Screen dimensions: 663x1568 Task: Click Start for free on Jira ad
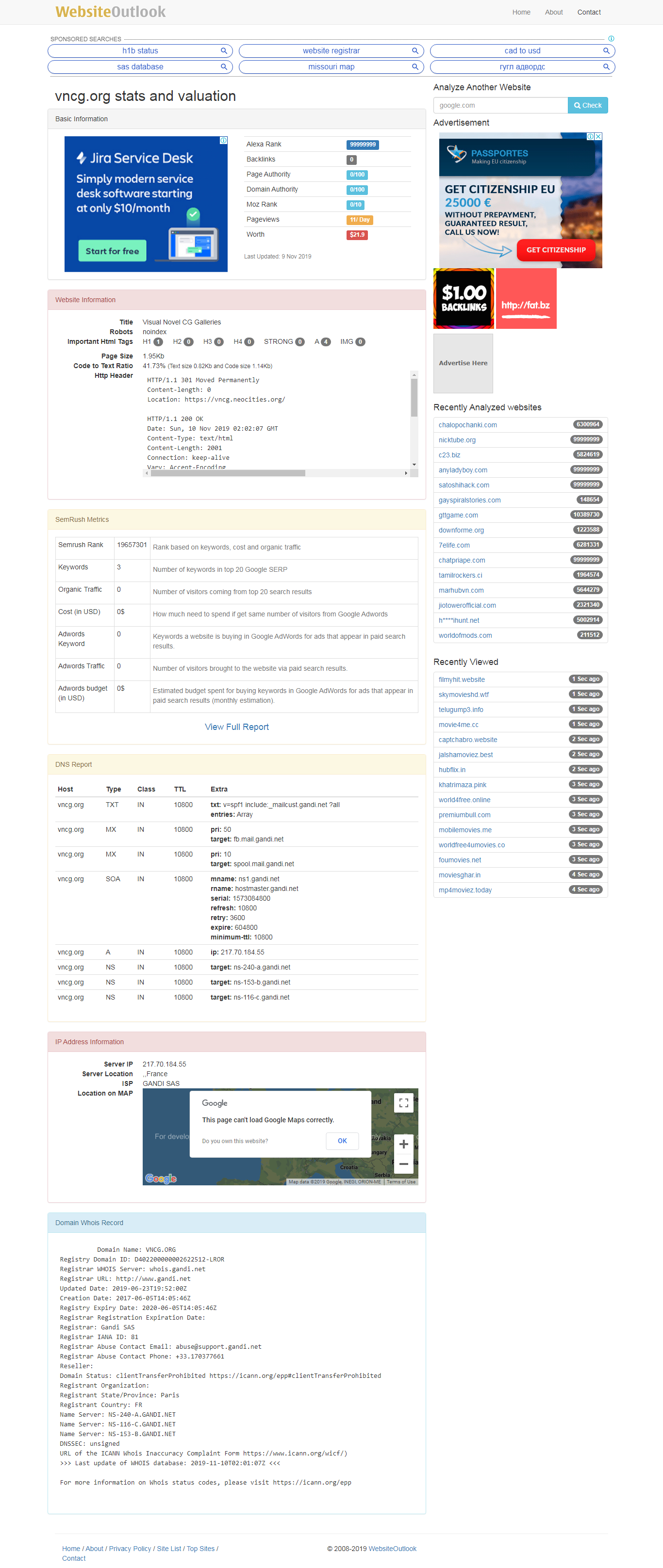click(112, 251)
